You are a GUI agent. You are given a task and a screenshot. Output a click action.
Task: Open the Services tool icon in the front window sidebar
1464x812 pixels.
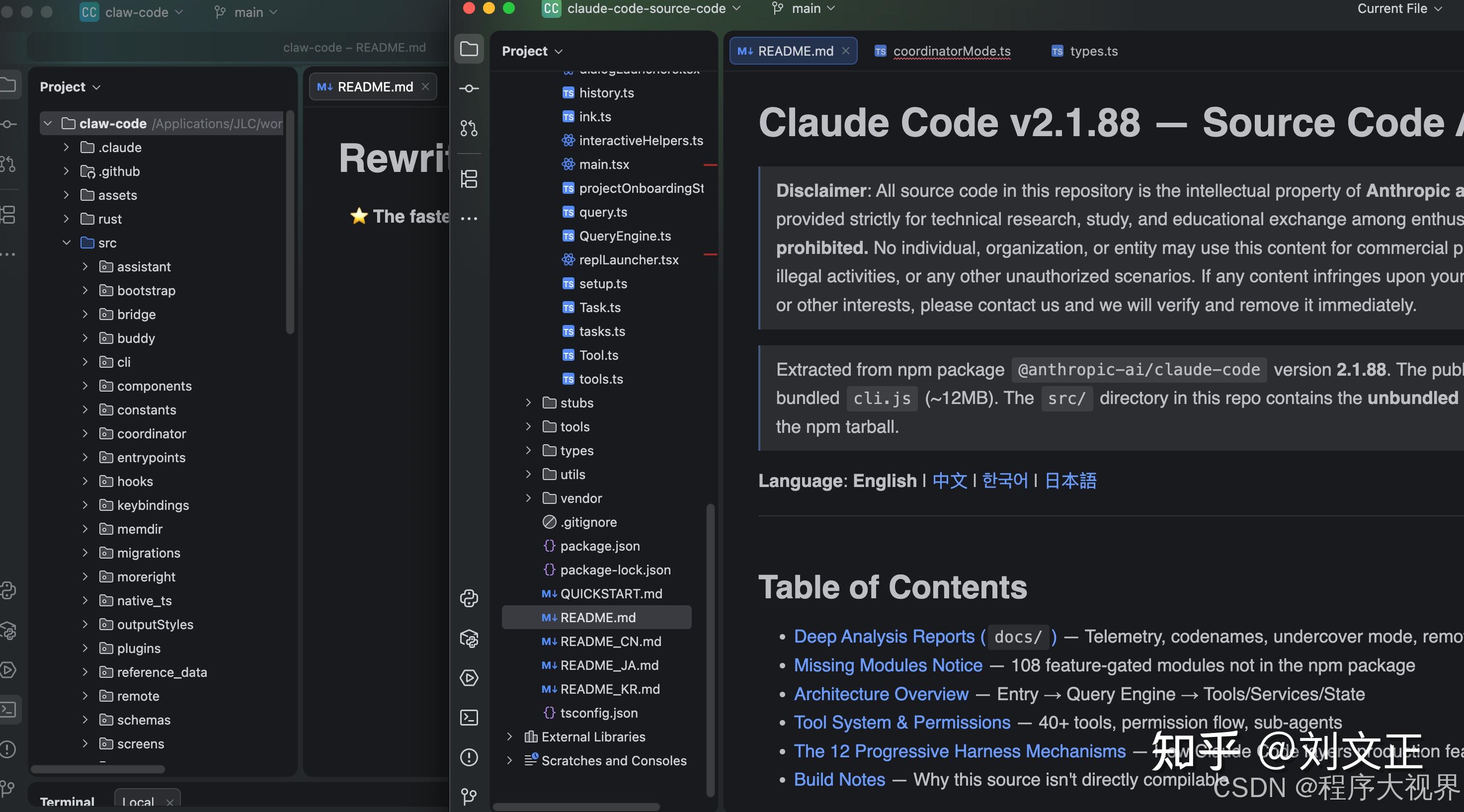click(x=469, y=678)
